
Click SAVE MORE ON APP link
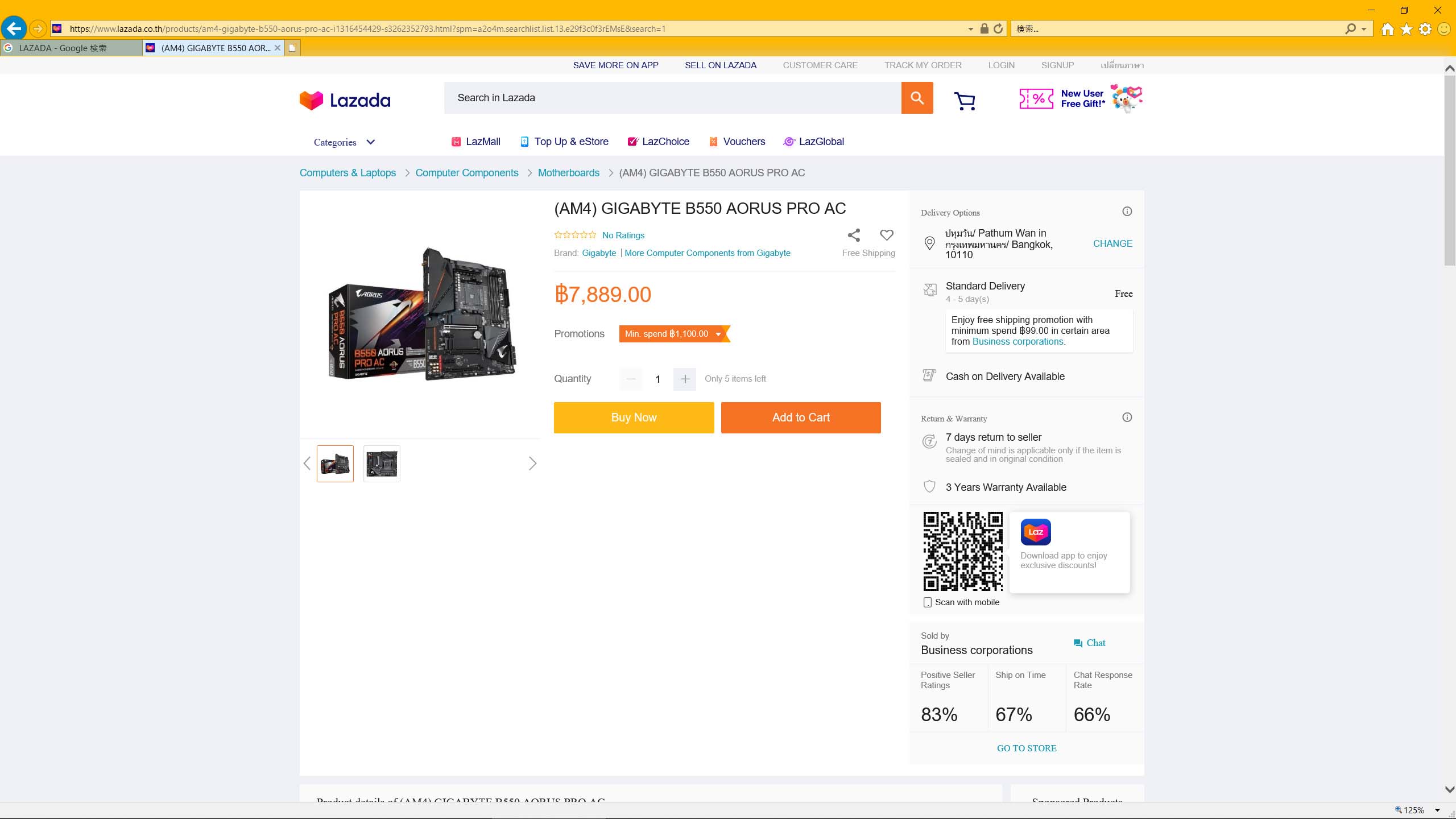pyautogui.click(x=615, y=65)
